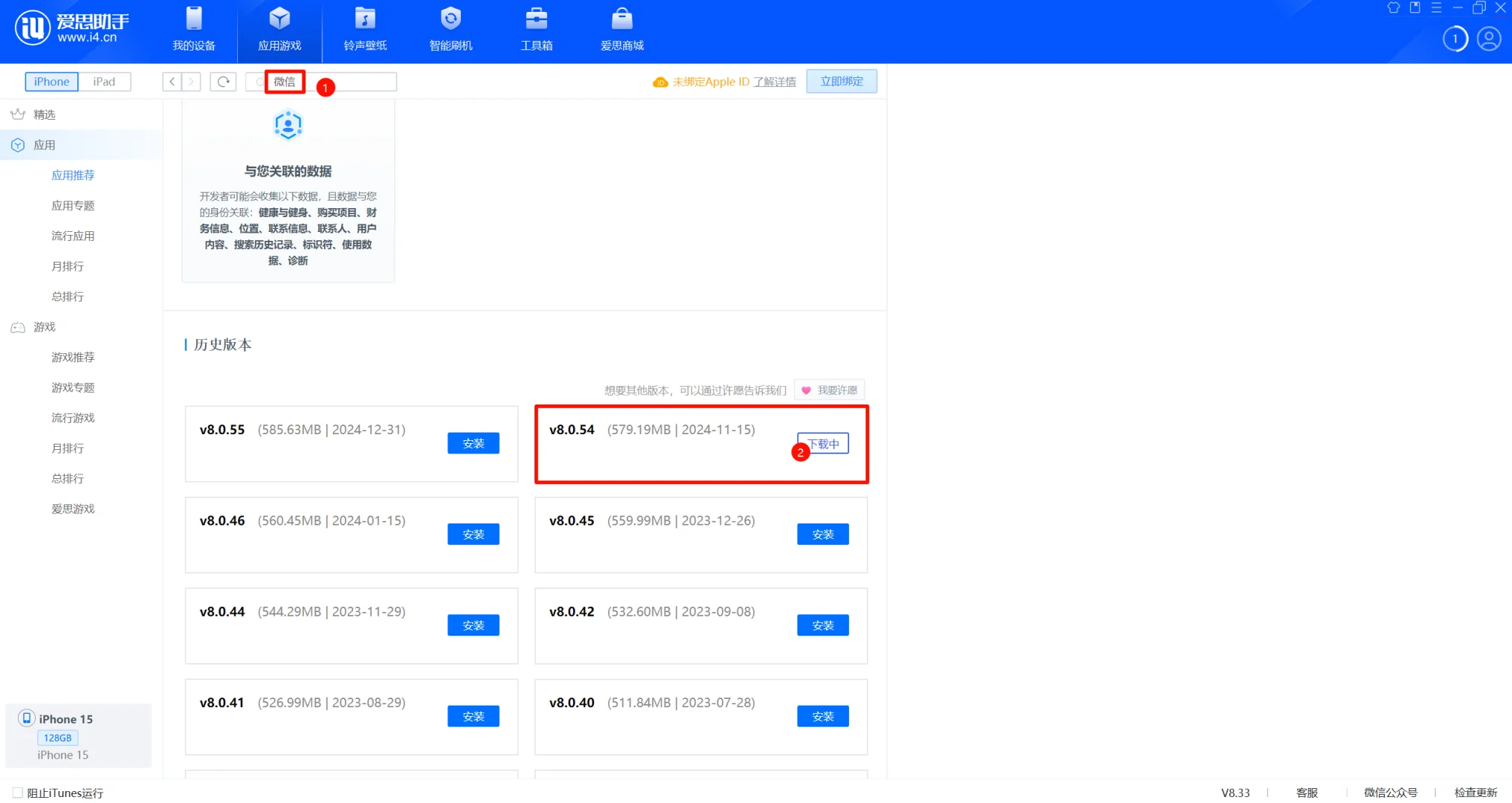
Task: Refresh the current page with the reload icon
Action: [223, 81]
